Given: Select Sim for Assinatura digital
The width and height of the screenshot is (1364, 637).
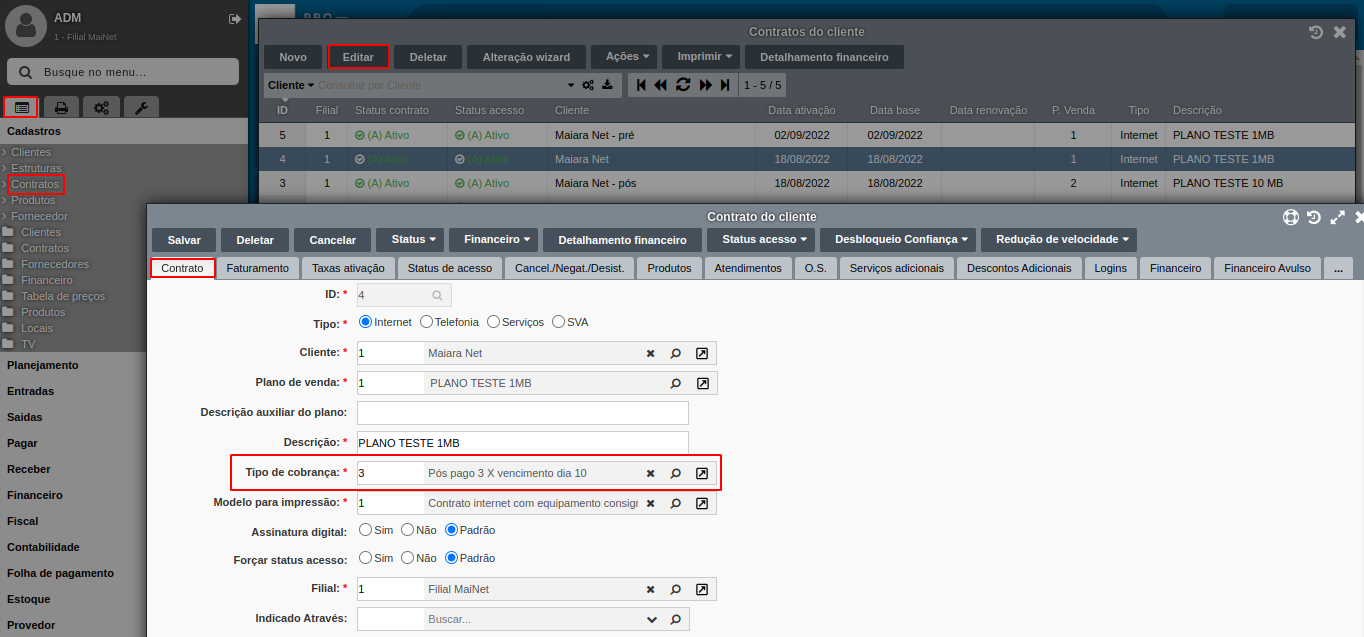Looking at the screenshot, I should click(x=366, y=530).
